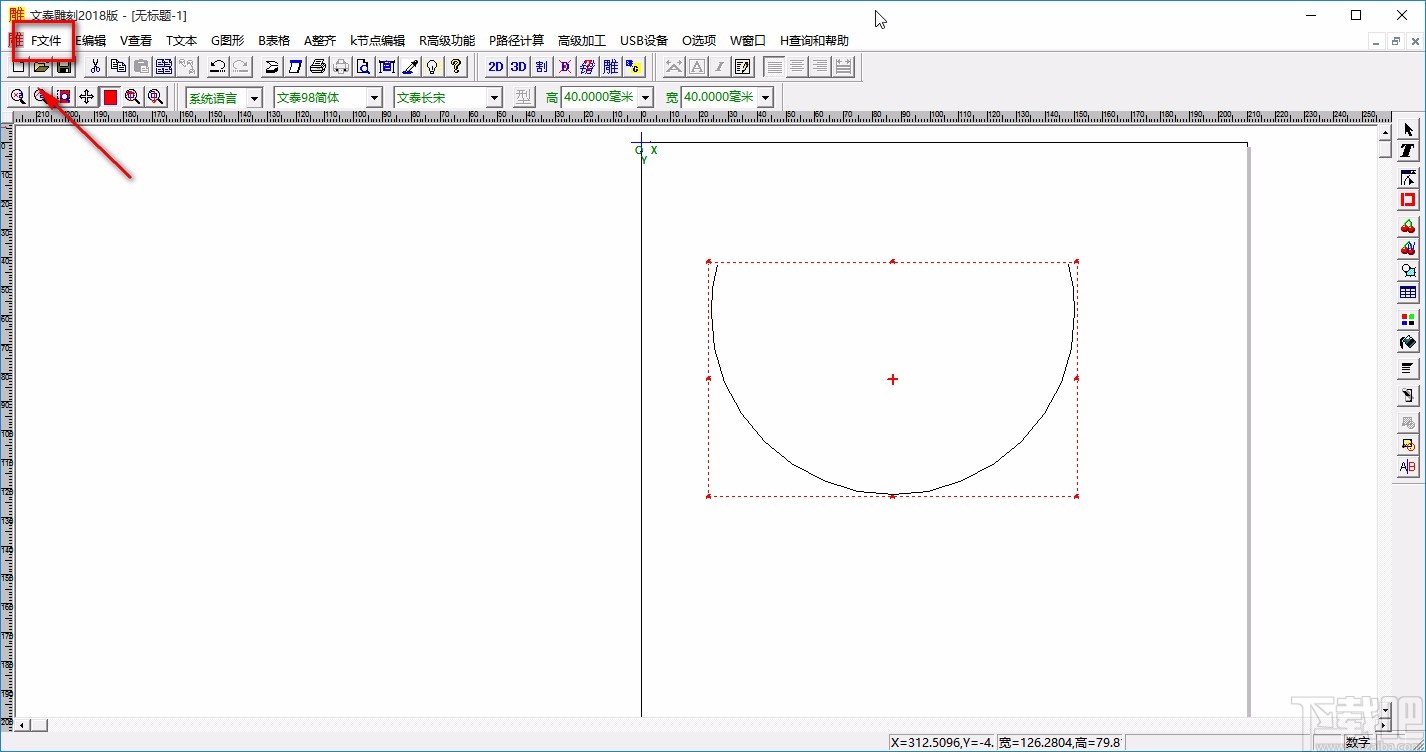Open the H查询和帮助 menu

[x=814, y=41]
